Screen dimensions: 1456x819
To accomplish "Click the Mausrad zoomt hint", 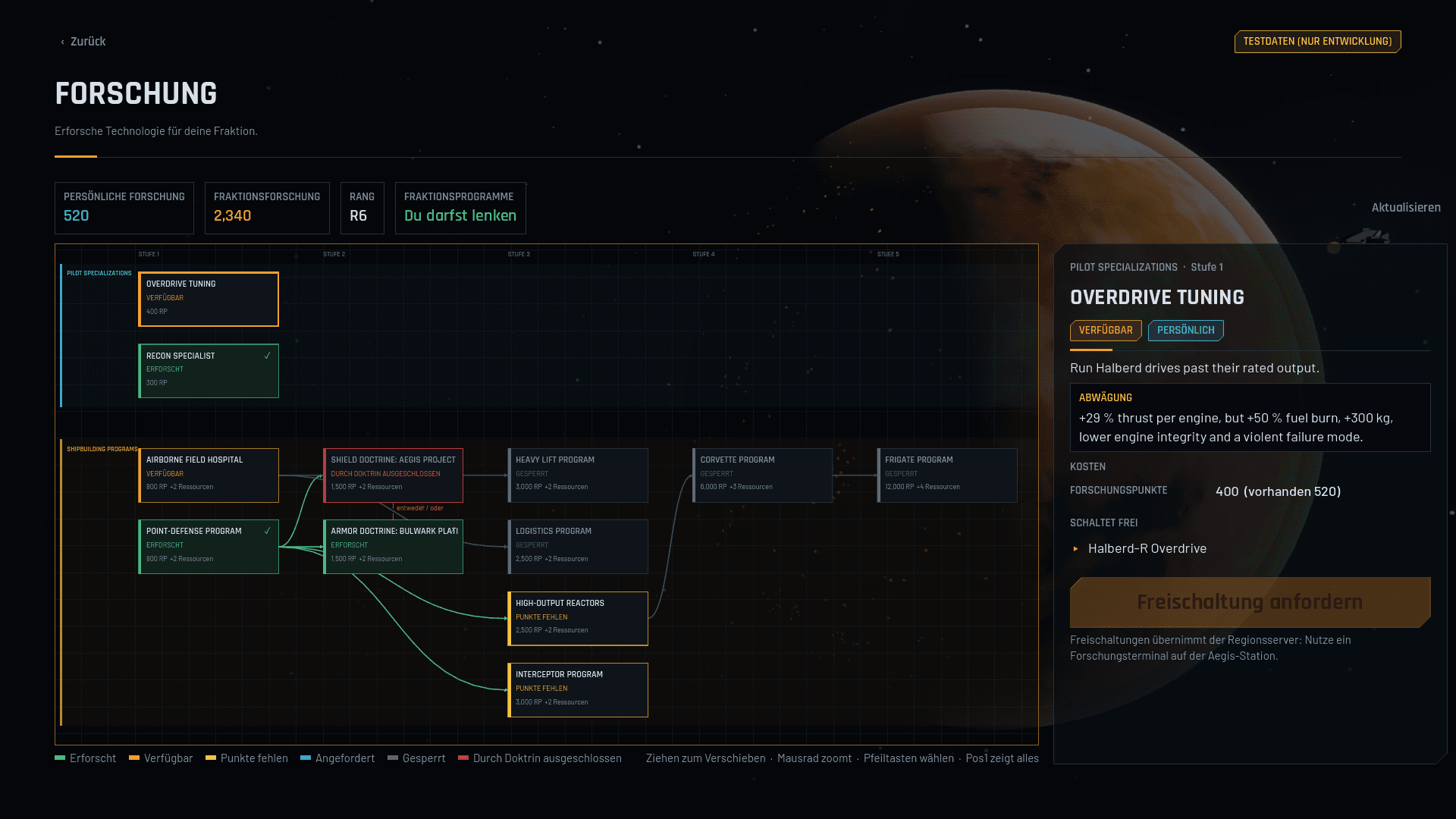I will click(814, 758).
